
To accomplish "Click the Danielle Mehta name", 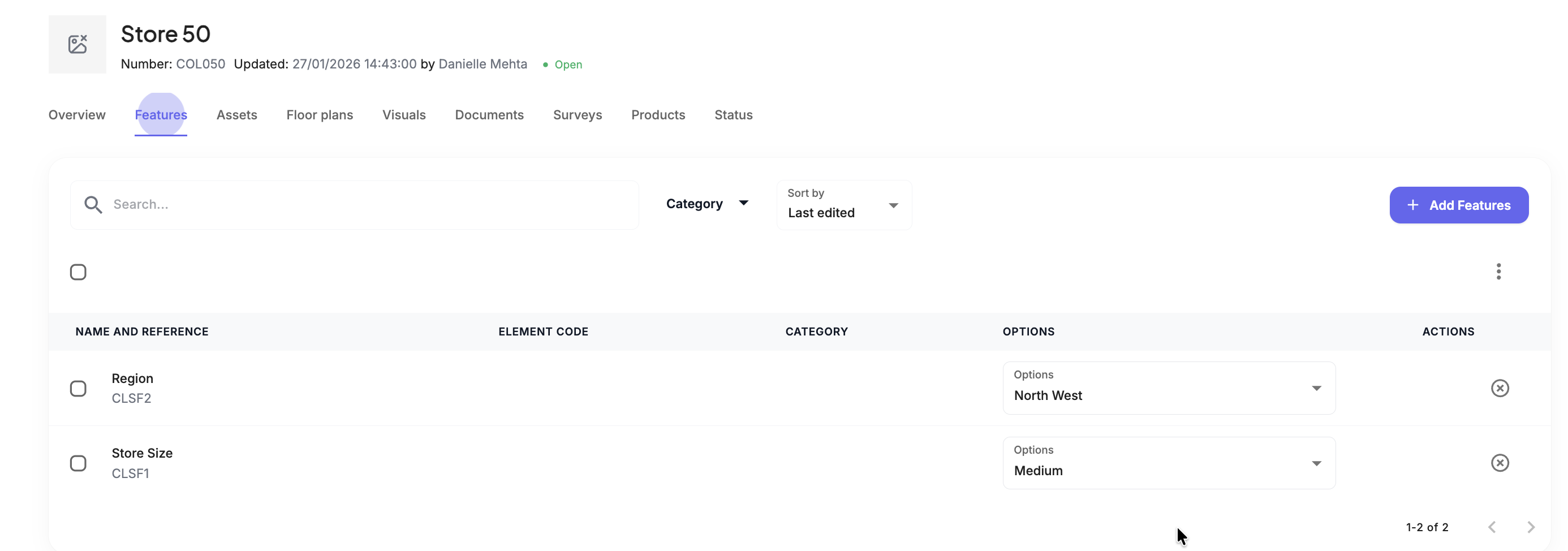I will 483,64.
